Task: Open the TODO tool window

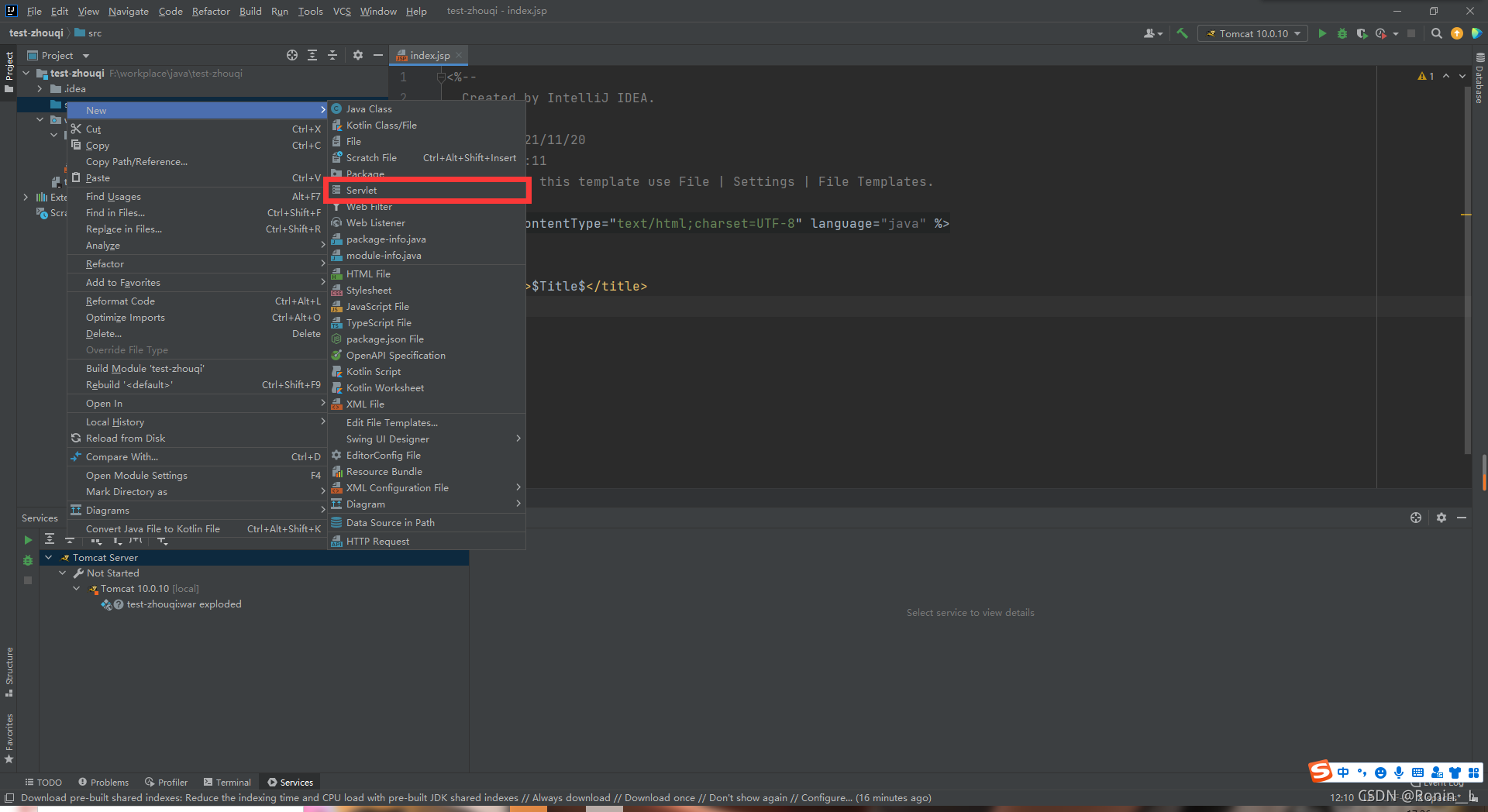Action: coord(43,782)
